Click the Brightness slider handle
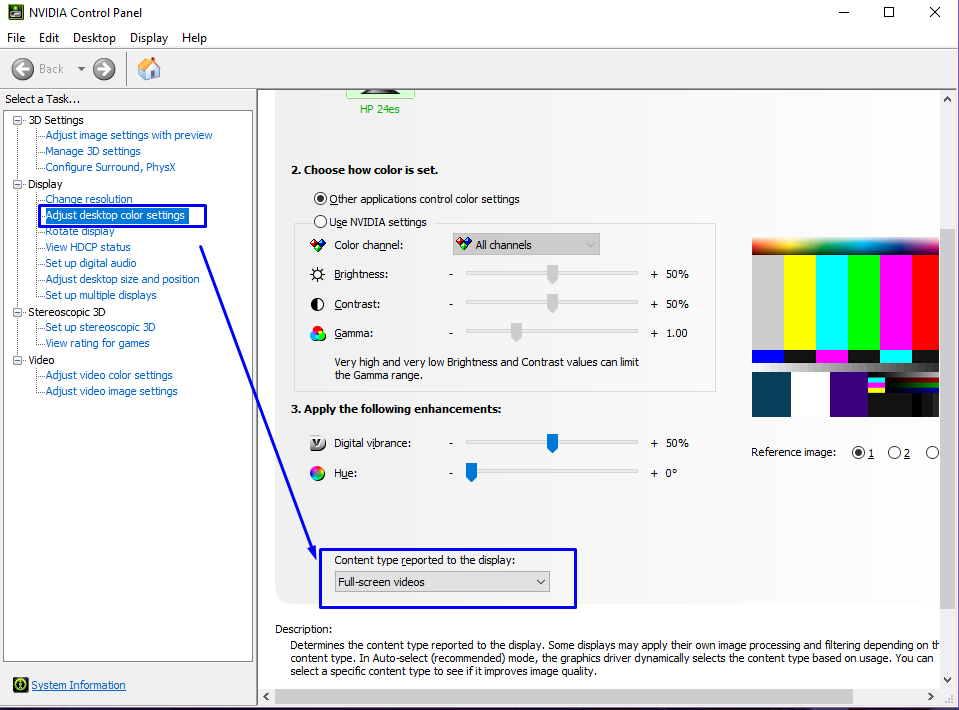 (552, 274)
